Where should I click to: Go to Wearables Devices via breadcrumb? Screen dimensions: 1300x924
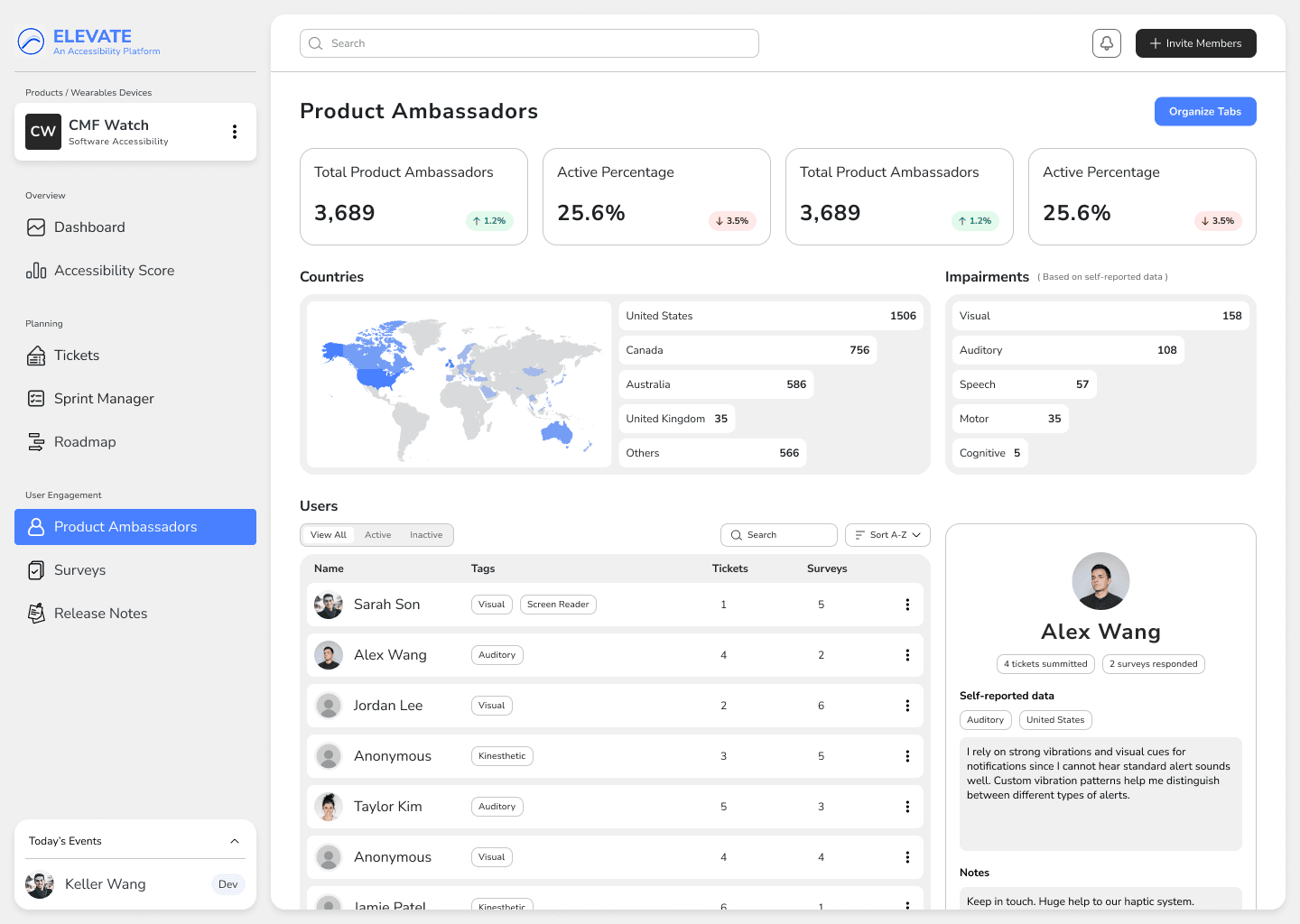tap(111, 92)
